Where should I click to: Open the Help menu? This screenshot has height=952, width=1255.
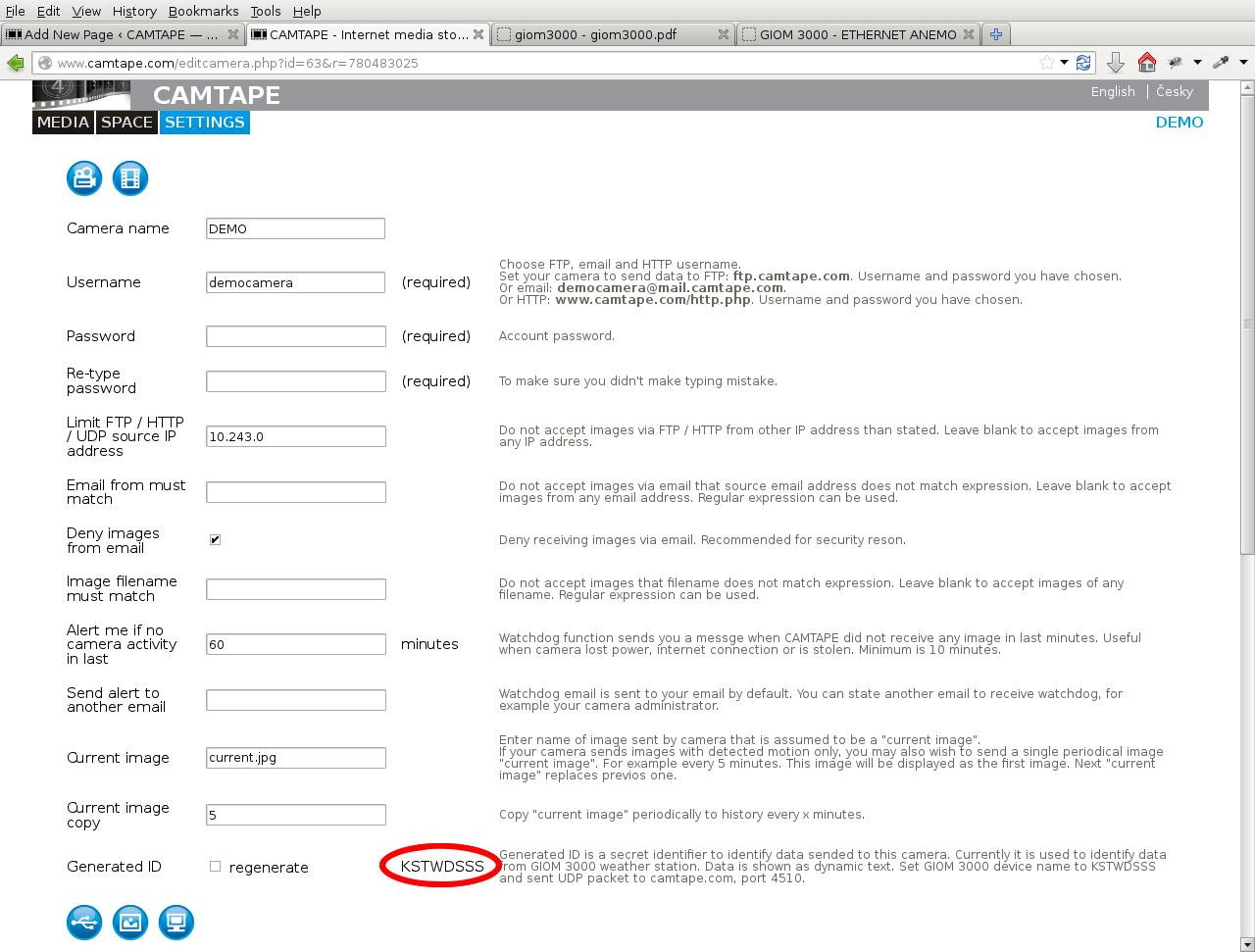pyautogui.click(x=307, y=11)
